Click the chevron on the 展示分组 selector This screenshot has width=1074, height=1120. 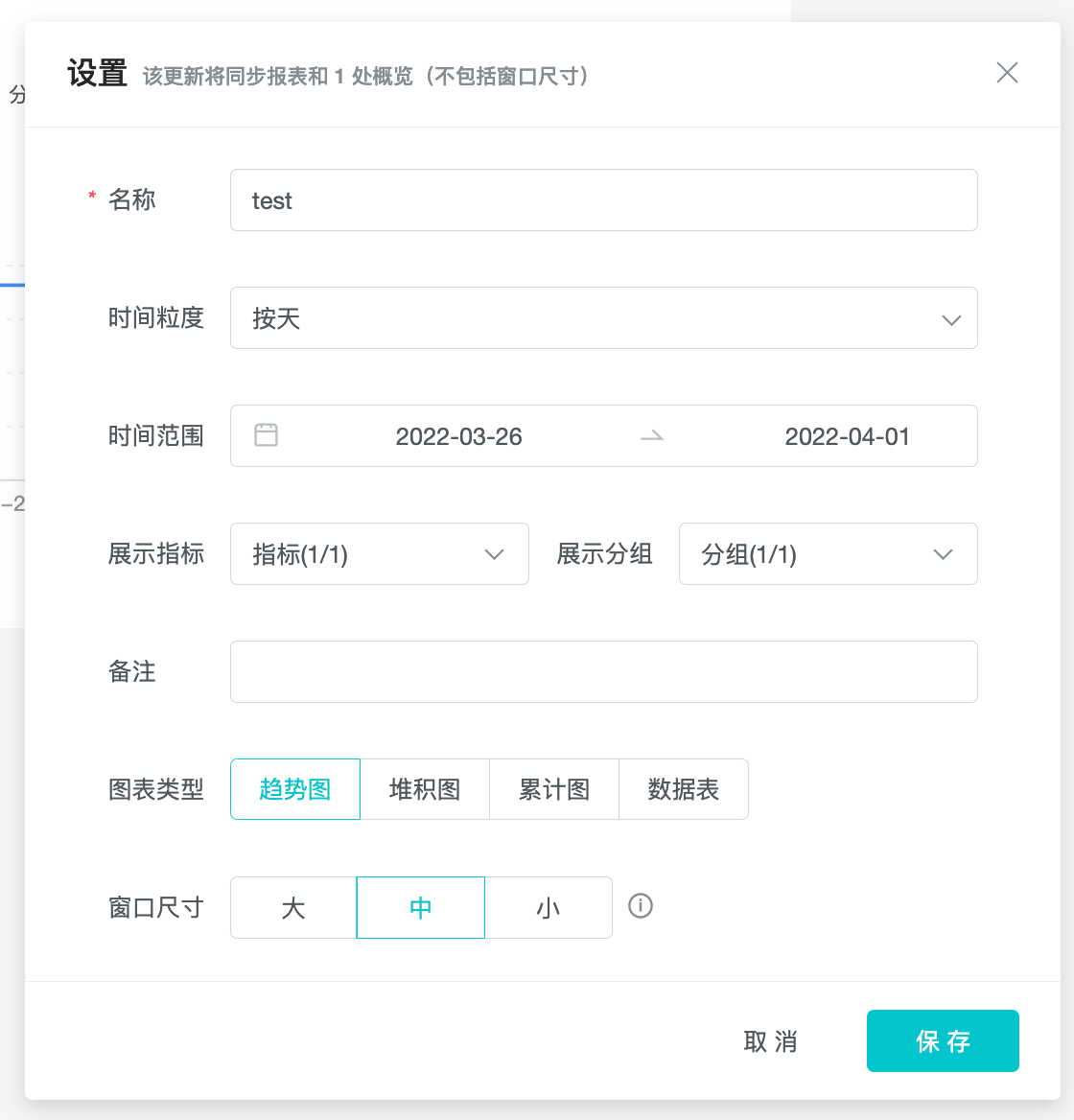coord(944,553)
